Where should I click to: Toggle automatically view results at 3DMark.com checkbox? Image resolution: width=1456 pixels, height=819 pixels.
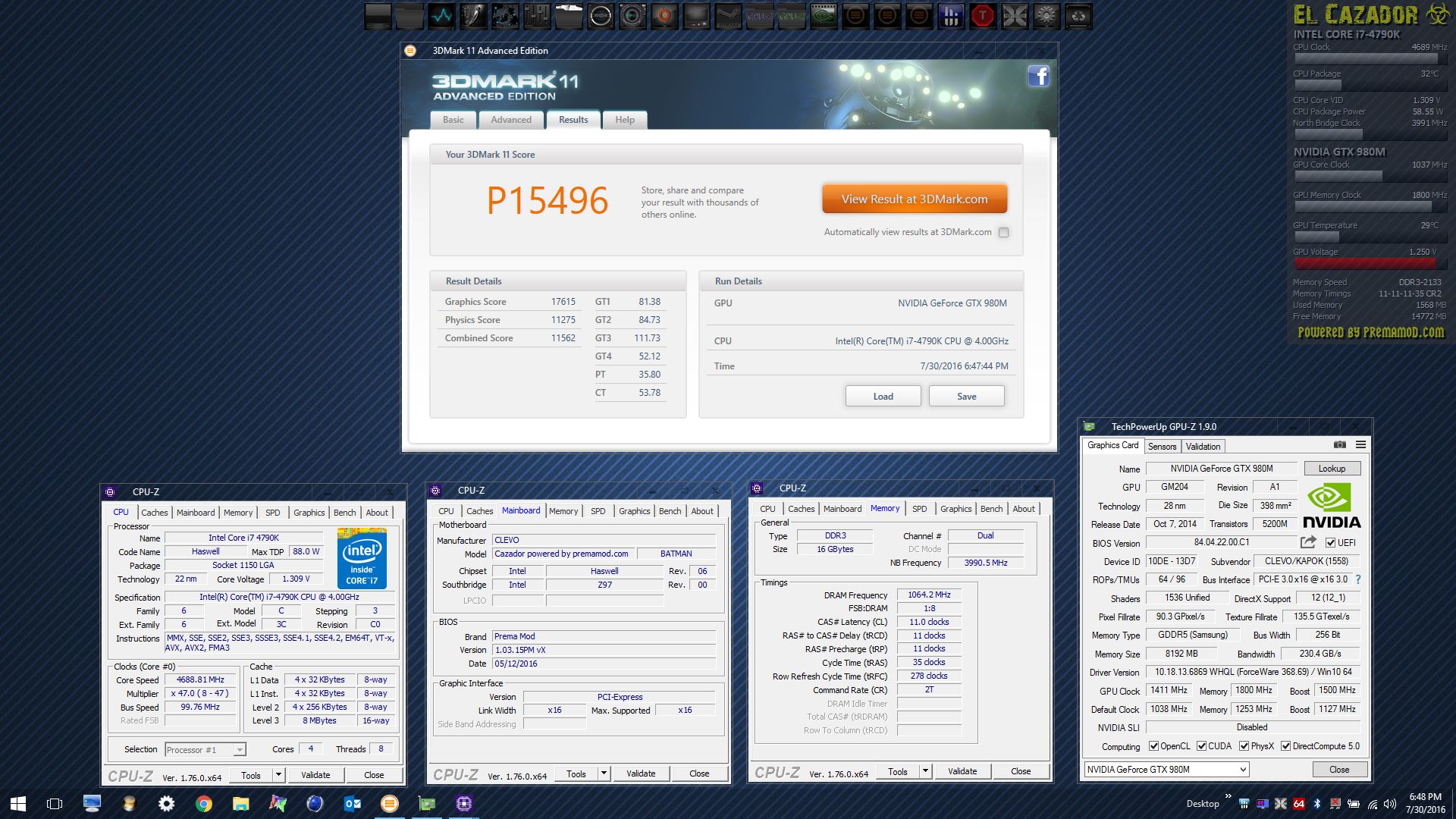(1004, 233)
